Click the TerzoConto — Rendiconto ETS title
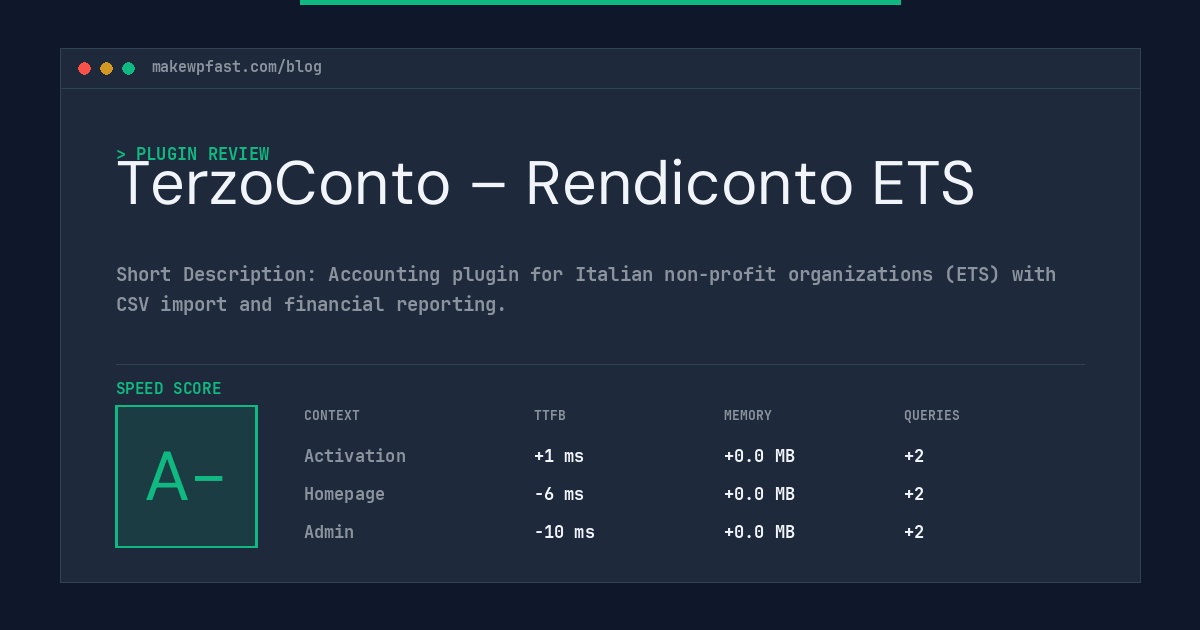Image resolution: width=1200 pixels, height=630 pixels. coord(545,184)
